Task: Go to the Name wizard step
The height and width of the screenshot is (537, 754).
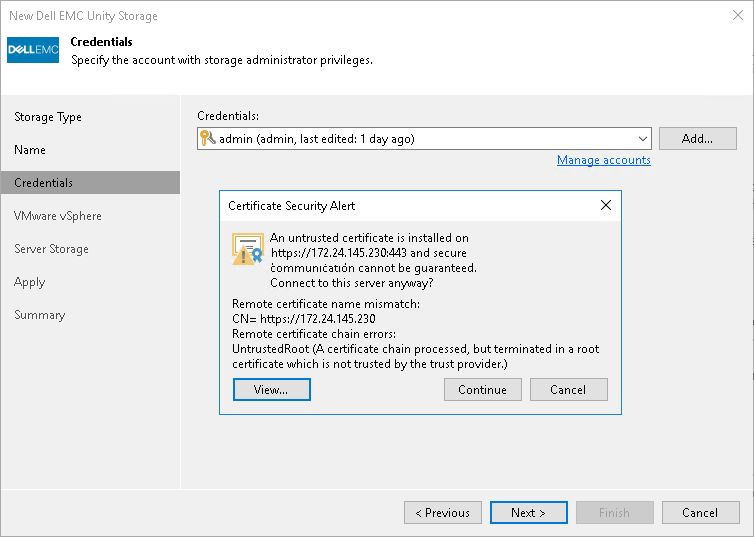Action: 30,150
